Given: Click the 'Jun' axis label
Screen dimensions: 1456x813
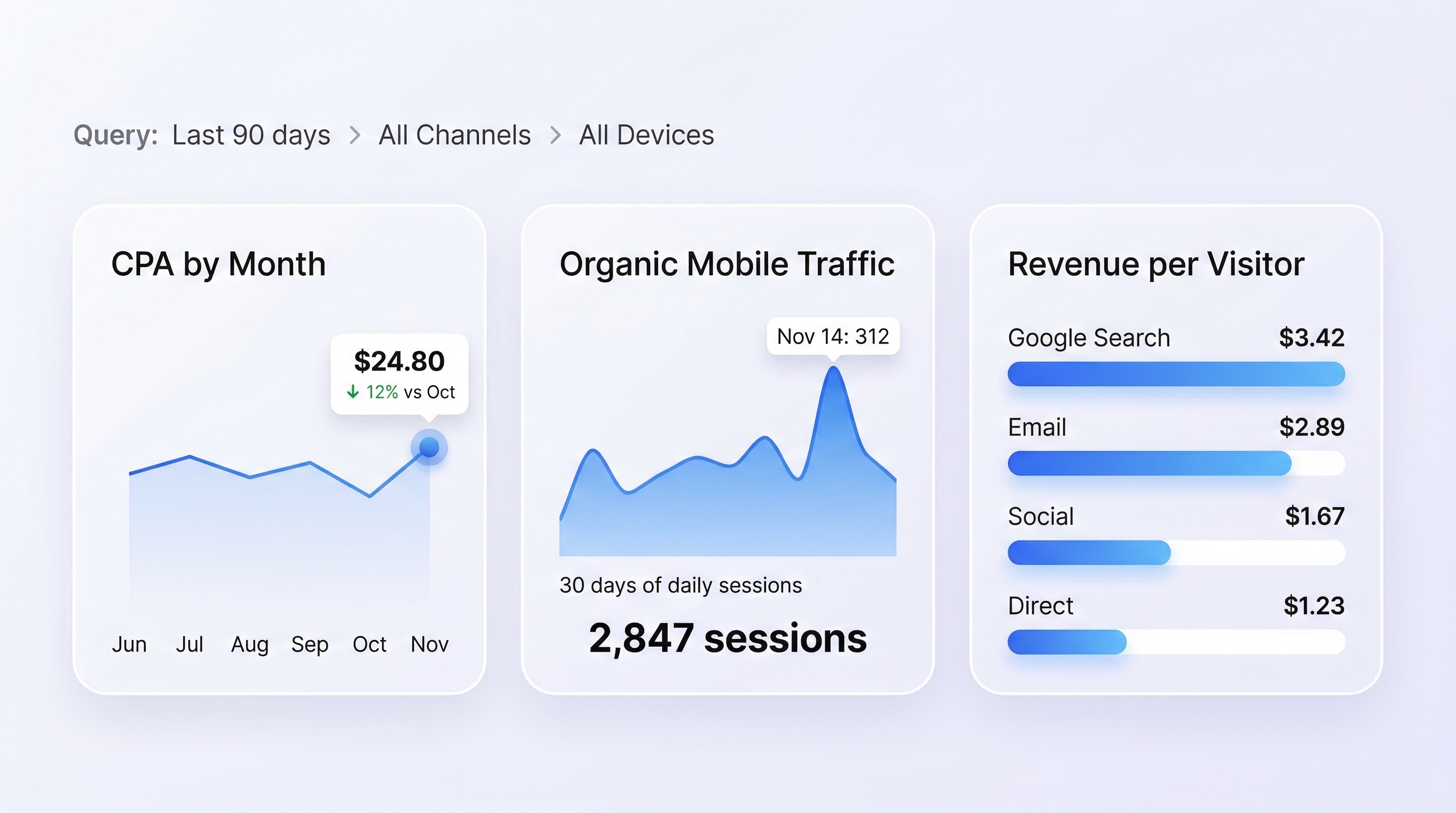Looking at the screenshot, I should [x=130, y=645].
